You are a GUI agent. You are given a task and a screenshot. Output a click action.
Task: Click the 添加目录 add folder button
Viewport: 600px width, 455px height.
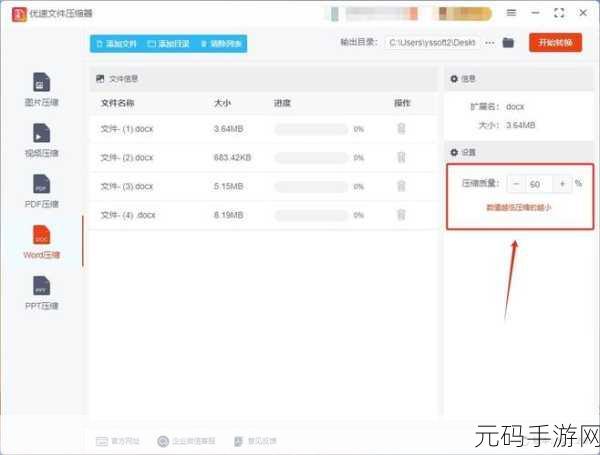click(168, 44)
